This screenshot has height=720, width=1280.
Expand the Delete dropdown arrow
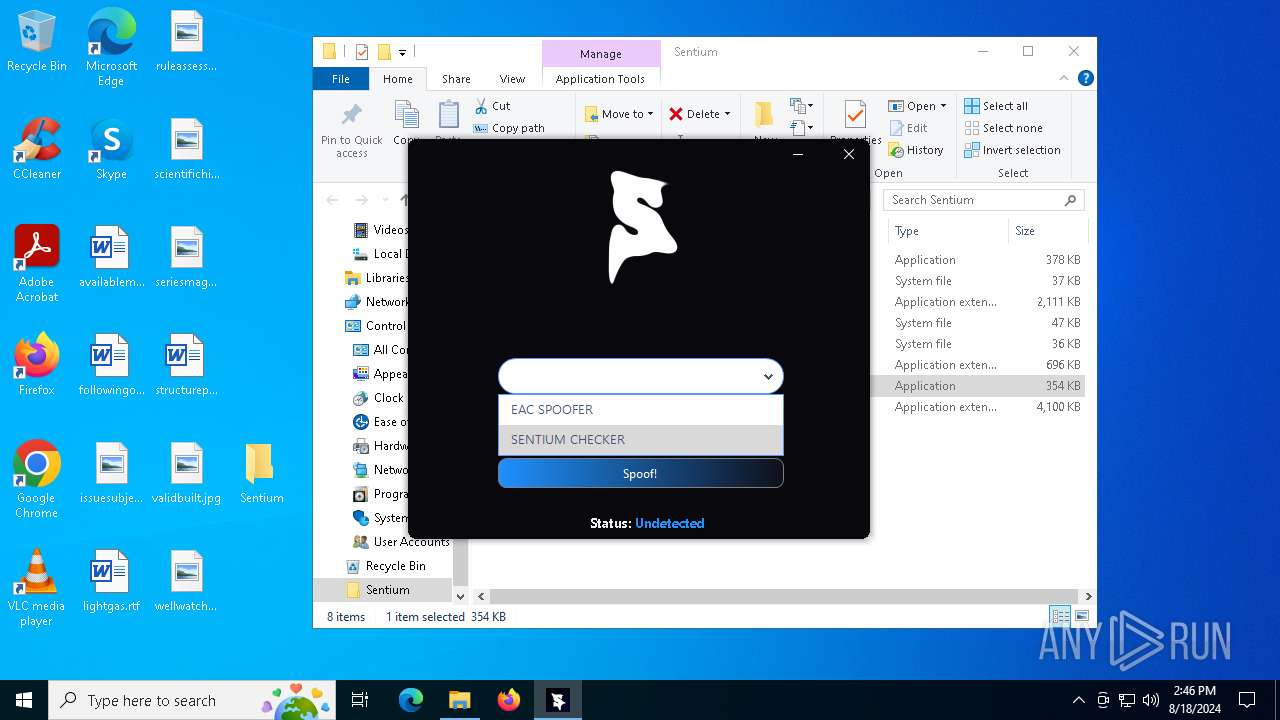coord(727,114)
